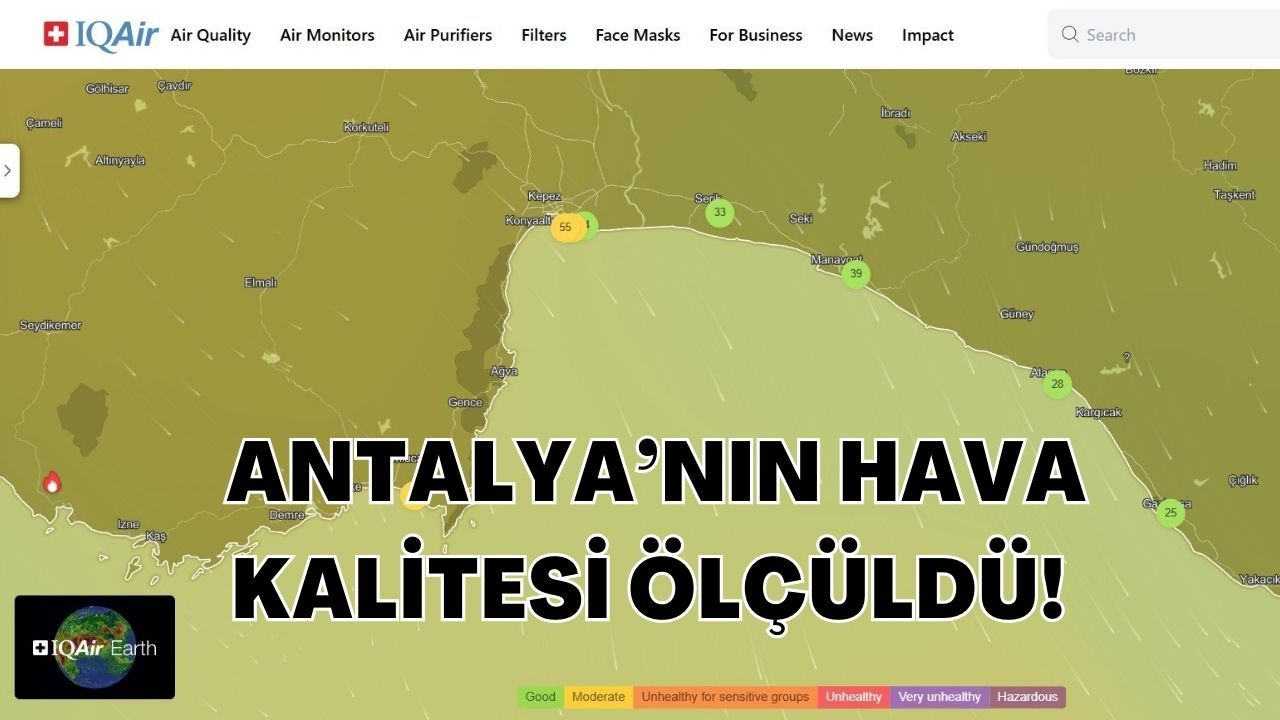Select the 28 AQI marker near Alanya
The height and width of the screenshot is (720, 1280).
pos(1057,384)
